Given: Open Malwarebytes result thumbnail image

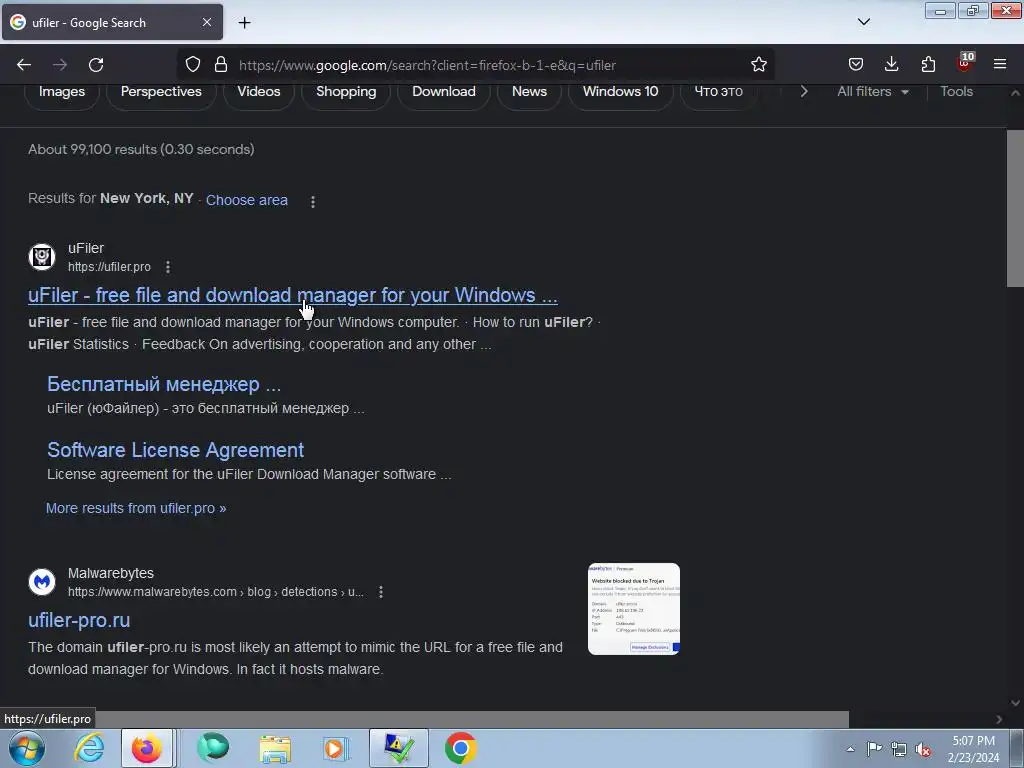Looking at the screenshot, I should 633,609.
